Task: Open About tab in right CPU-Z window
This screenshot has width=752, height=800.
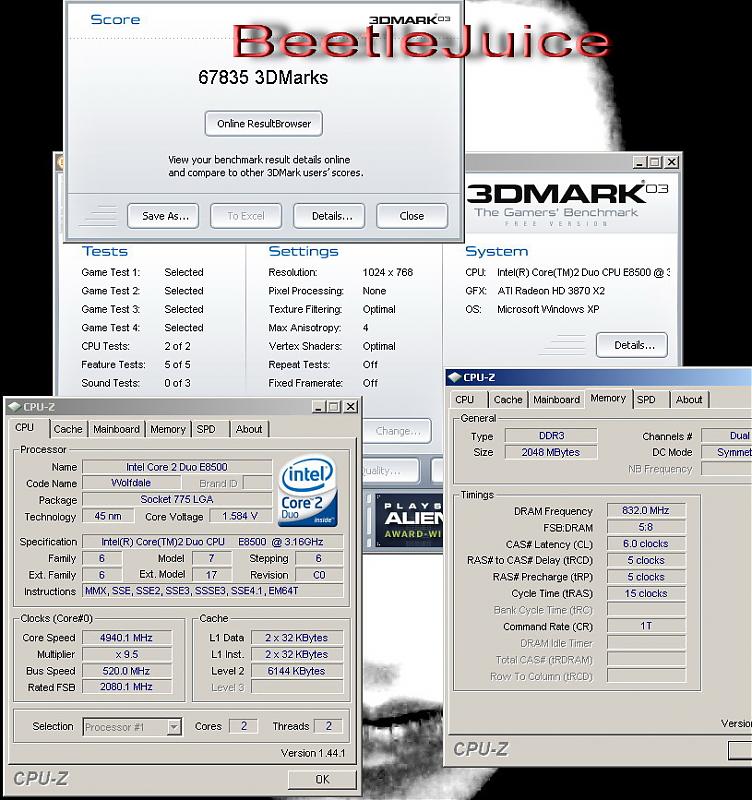Action: click(689, 399)
